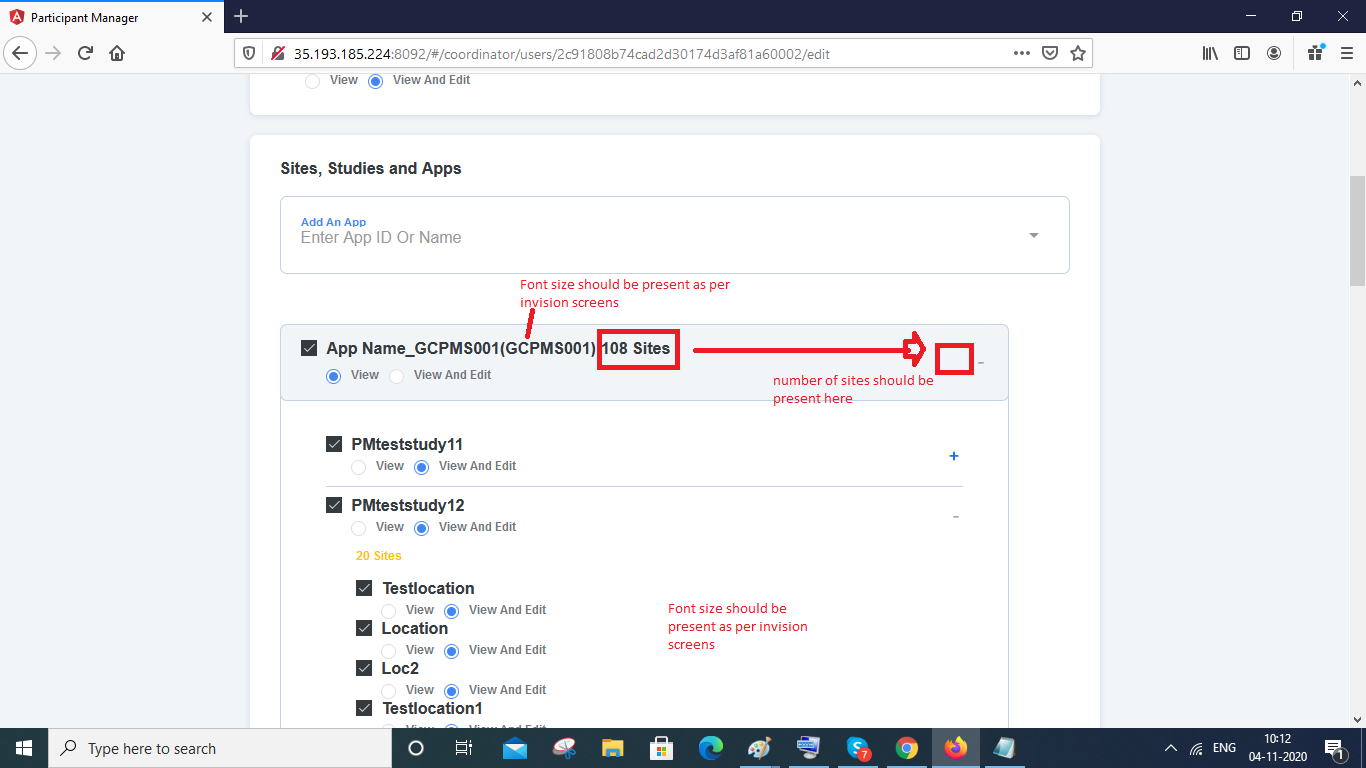Bookmark this page using the star icon
Viewport: 1366px width, 768px height.
click(1078, 53)
